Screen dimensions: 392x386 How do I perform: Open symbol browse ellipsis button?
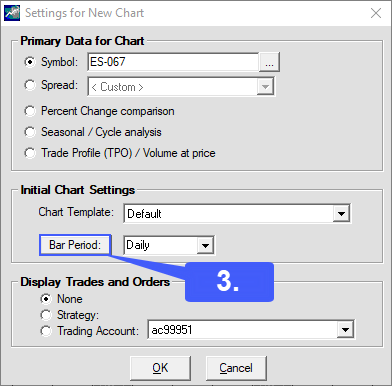tap(269, 62)
